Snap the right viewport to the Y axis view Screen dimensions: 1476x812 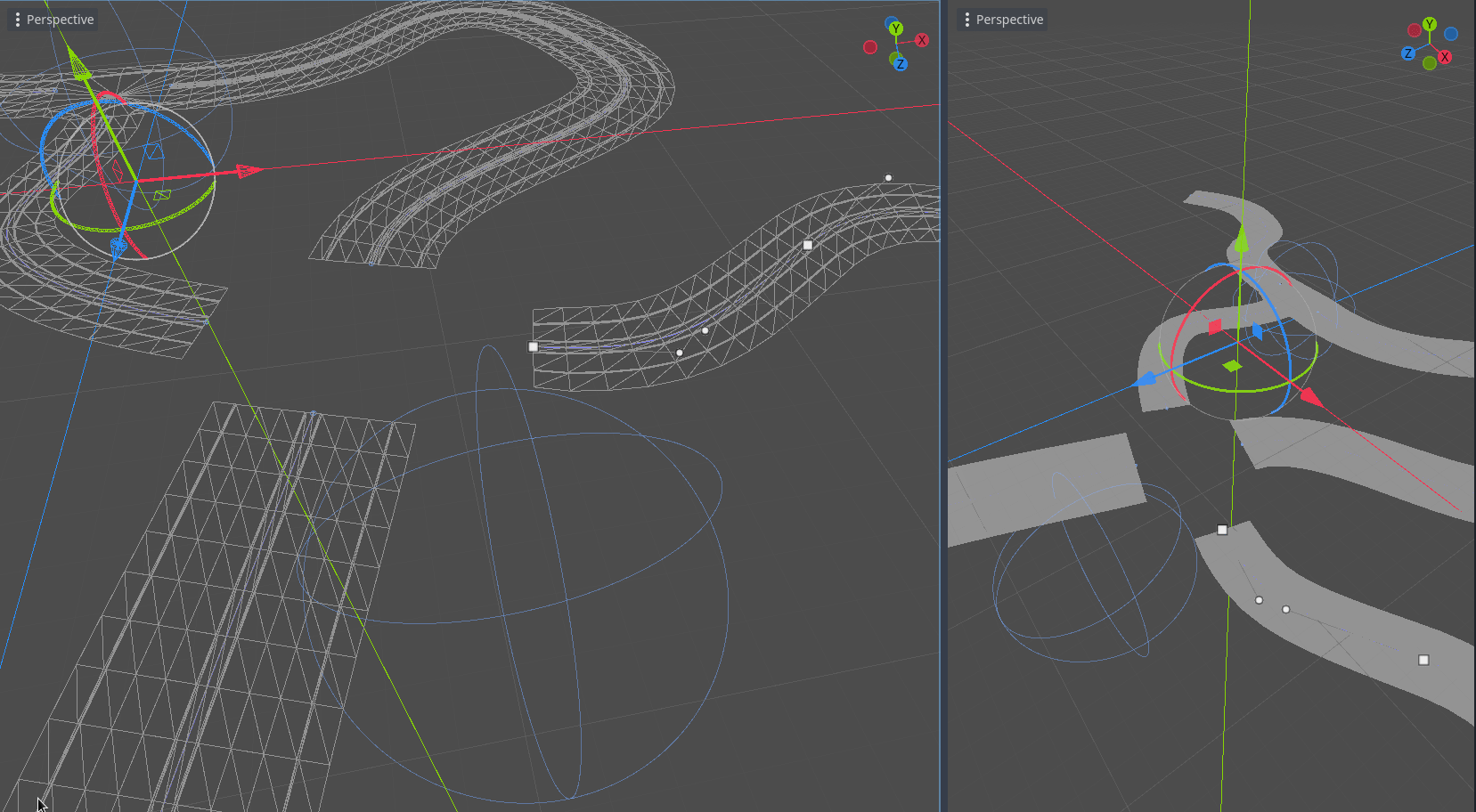point(1430,24)
